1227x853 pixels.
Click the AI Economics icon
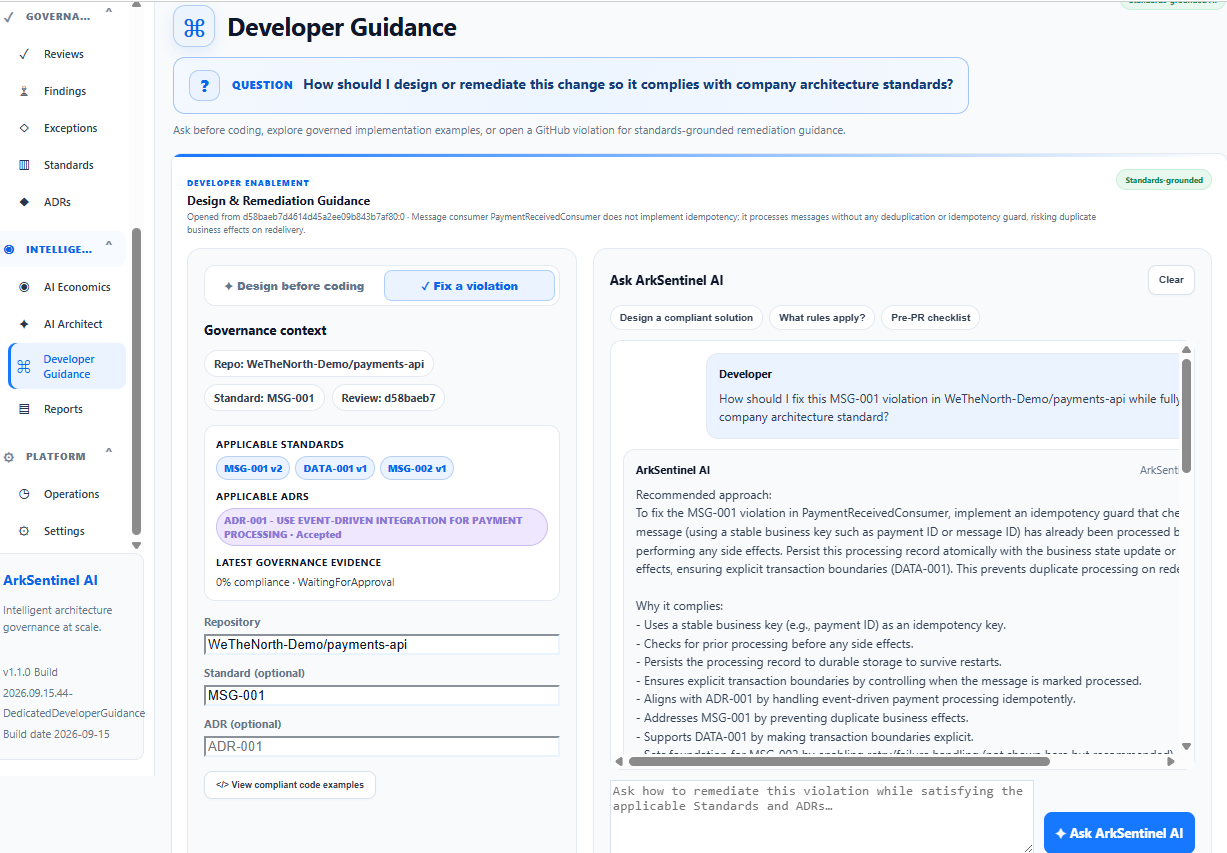tap(24, 287)
